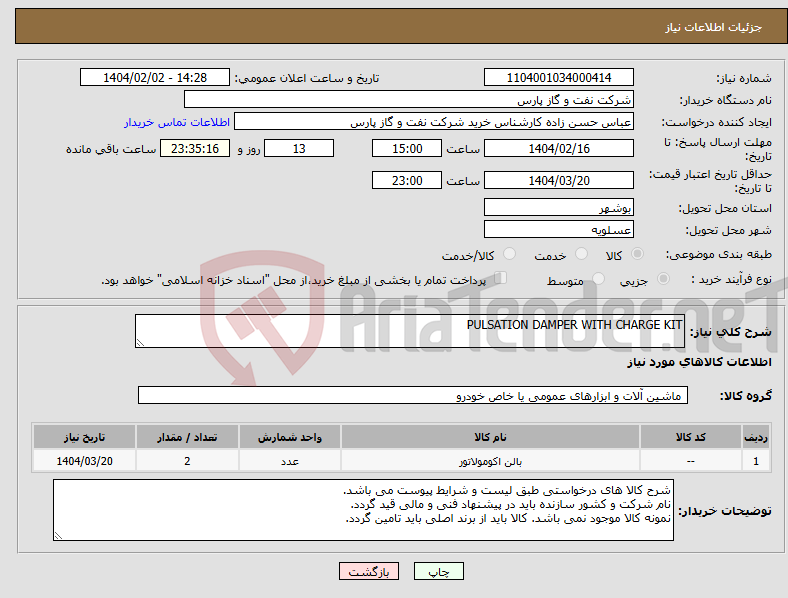Click the واحد شمارش column header
The height and width of the screenshot is (598, 788).
click(290, 437)
